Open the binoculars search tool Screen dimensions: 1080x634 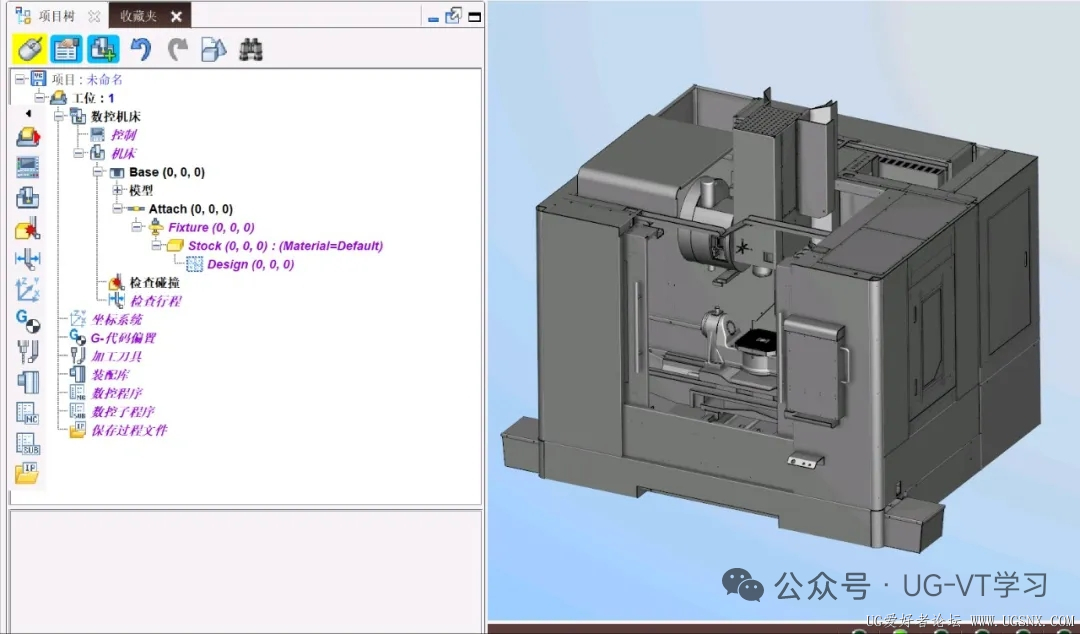[251, 50]
